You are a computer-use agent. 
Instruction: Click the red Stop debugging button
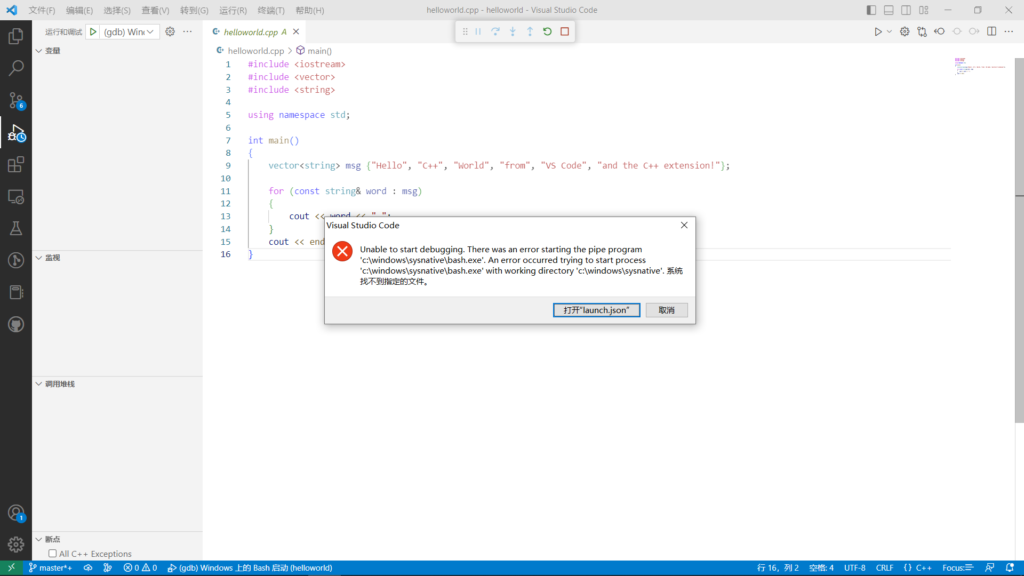click(565, 32)
